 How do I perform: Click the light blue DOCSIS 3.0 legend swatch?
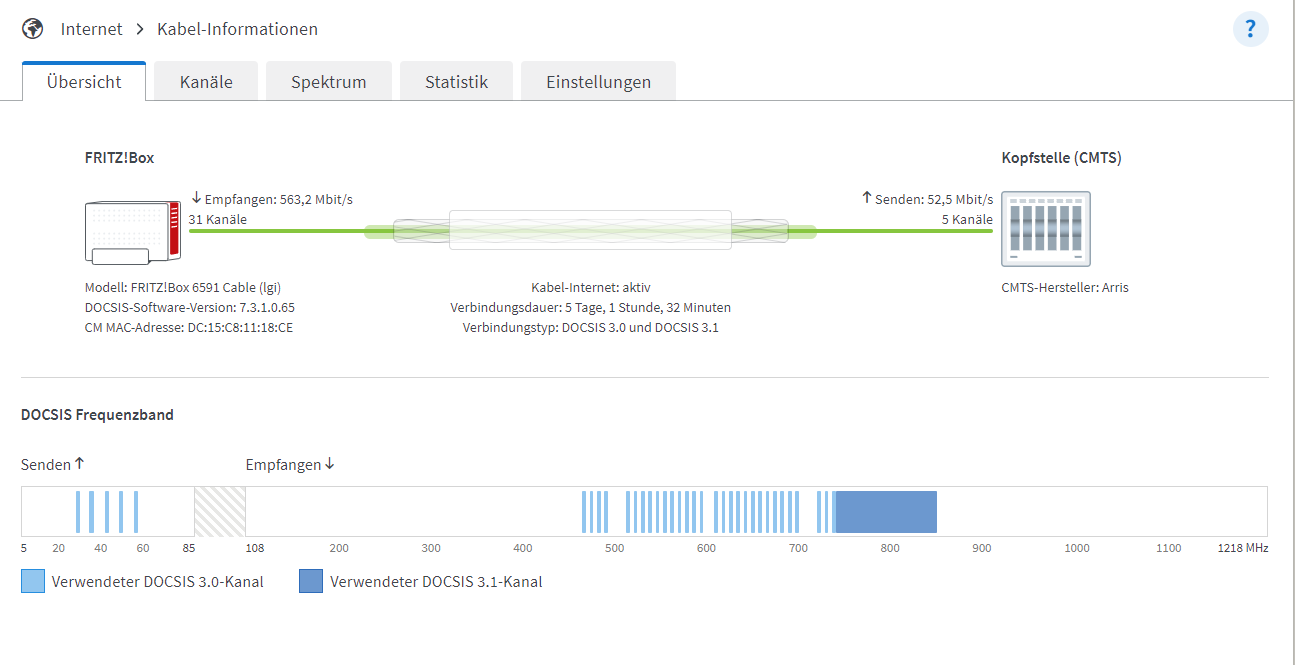(33, 581)
